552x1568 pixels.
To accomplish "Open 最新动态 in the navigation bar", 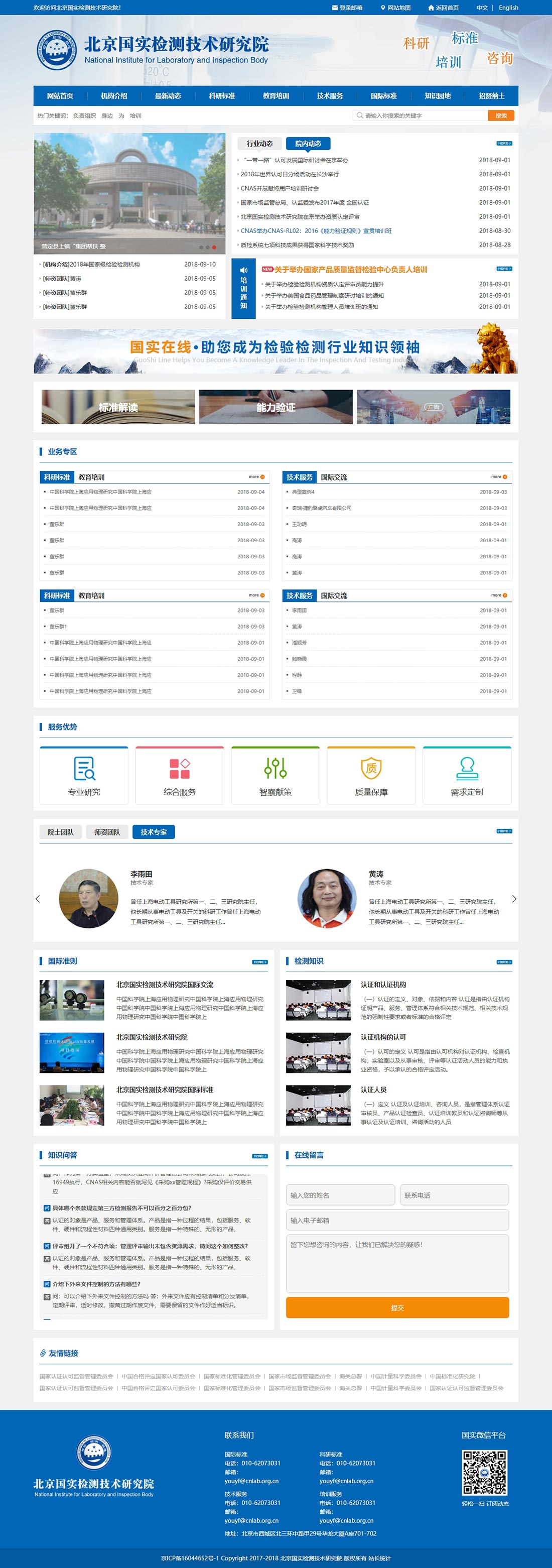I will 168,95.
